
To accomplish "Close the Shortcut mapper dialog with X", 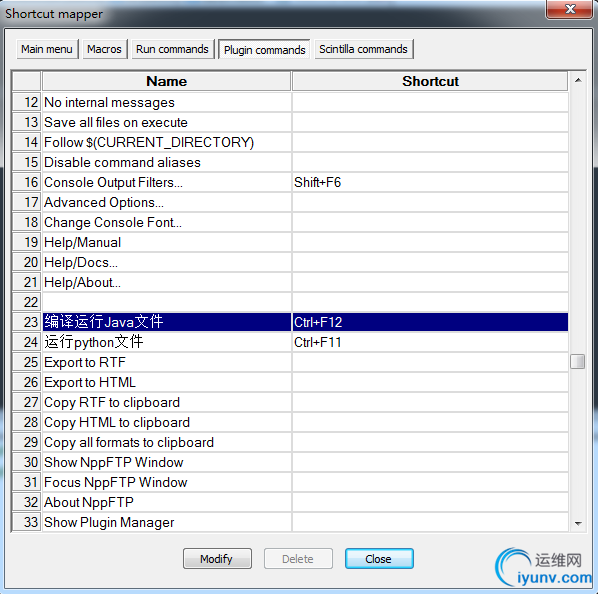I will (569, 9).
